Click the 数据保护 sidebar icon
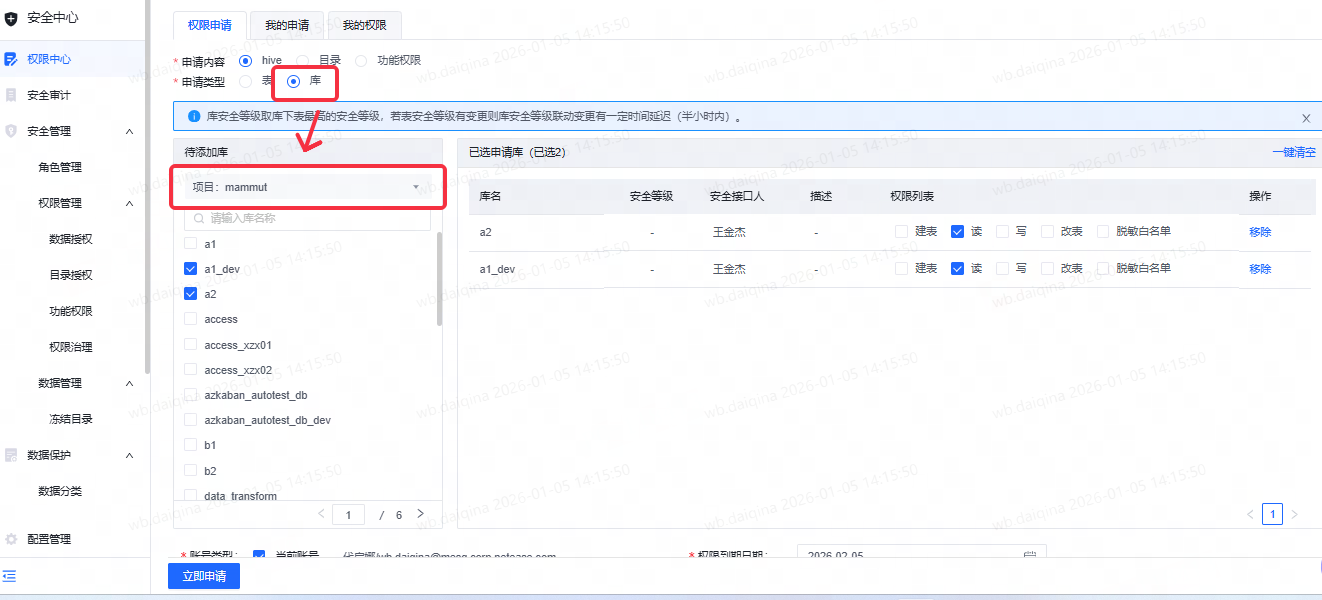1322x600 pixels. (x=11, y=455)
